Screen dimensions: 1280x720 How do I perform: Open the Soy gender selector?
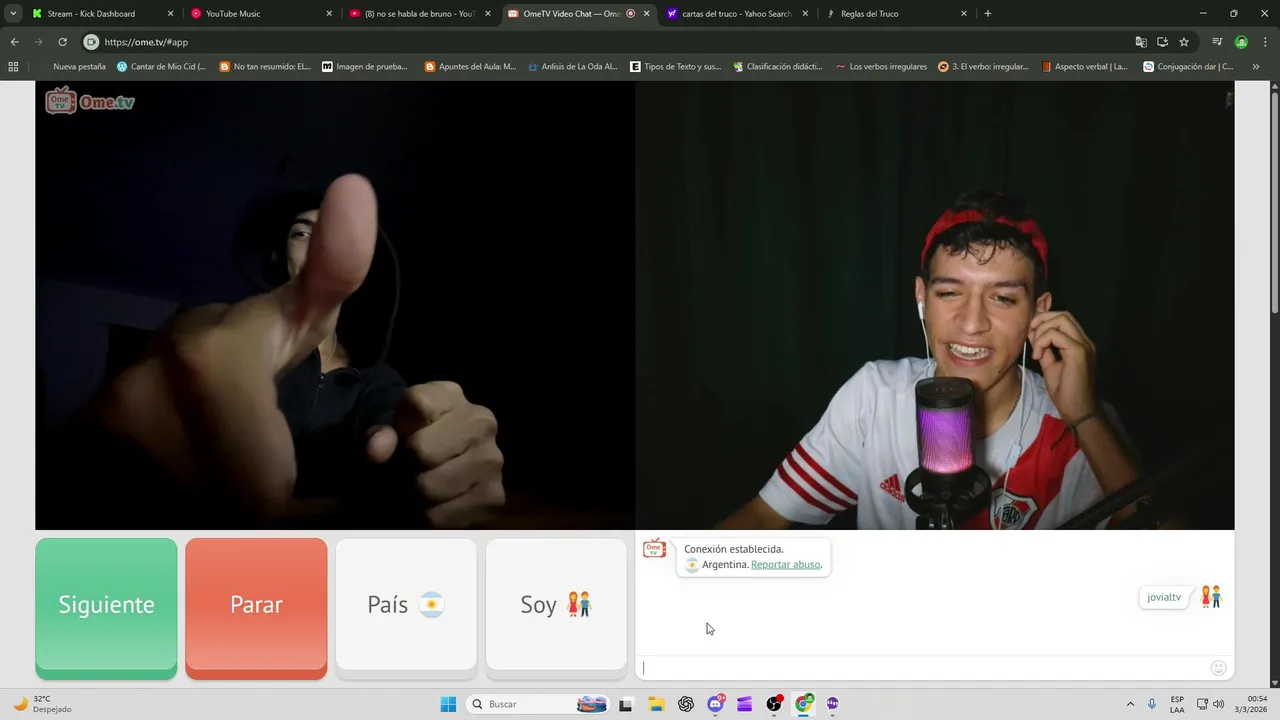[x=556, y=604]
